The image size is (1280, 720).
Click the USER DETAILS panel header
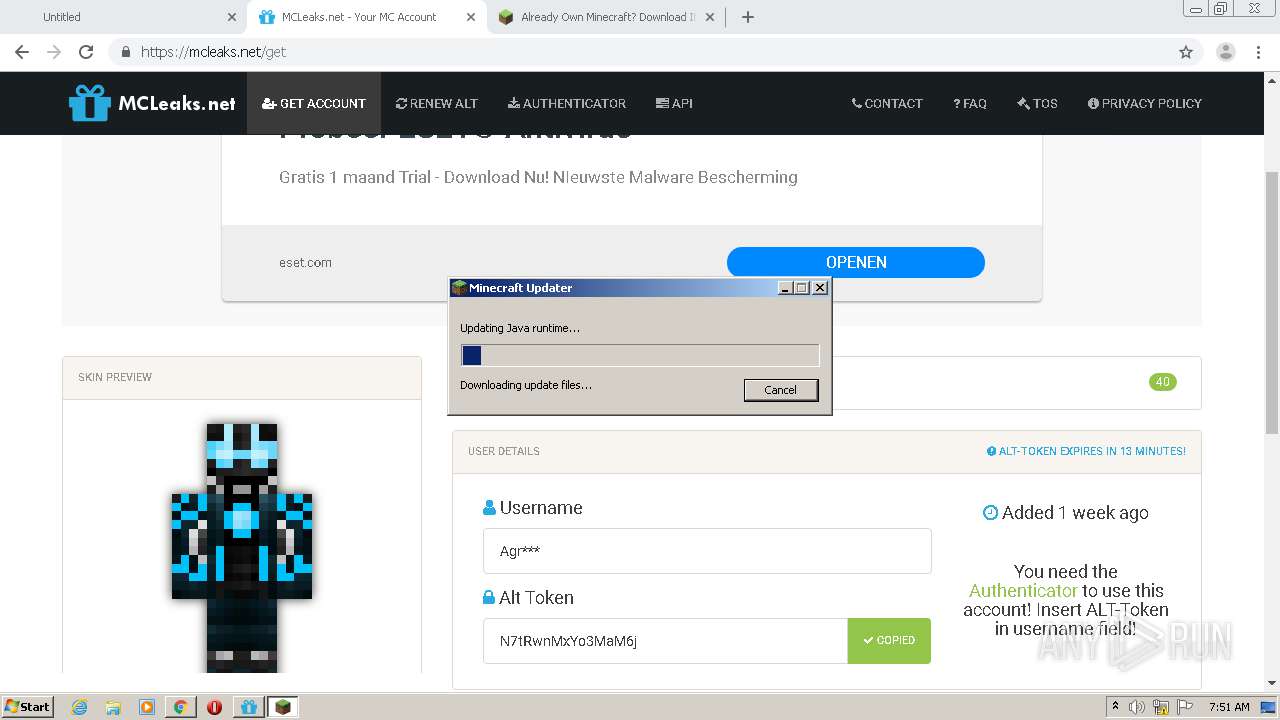827,451
